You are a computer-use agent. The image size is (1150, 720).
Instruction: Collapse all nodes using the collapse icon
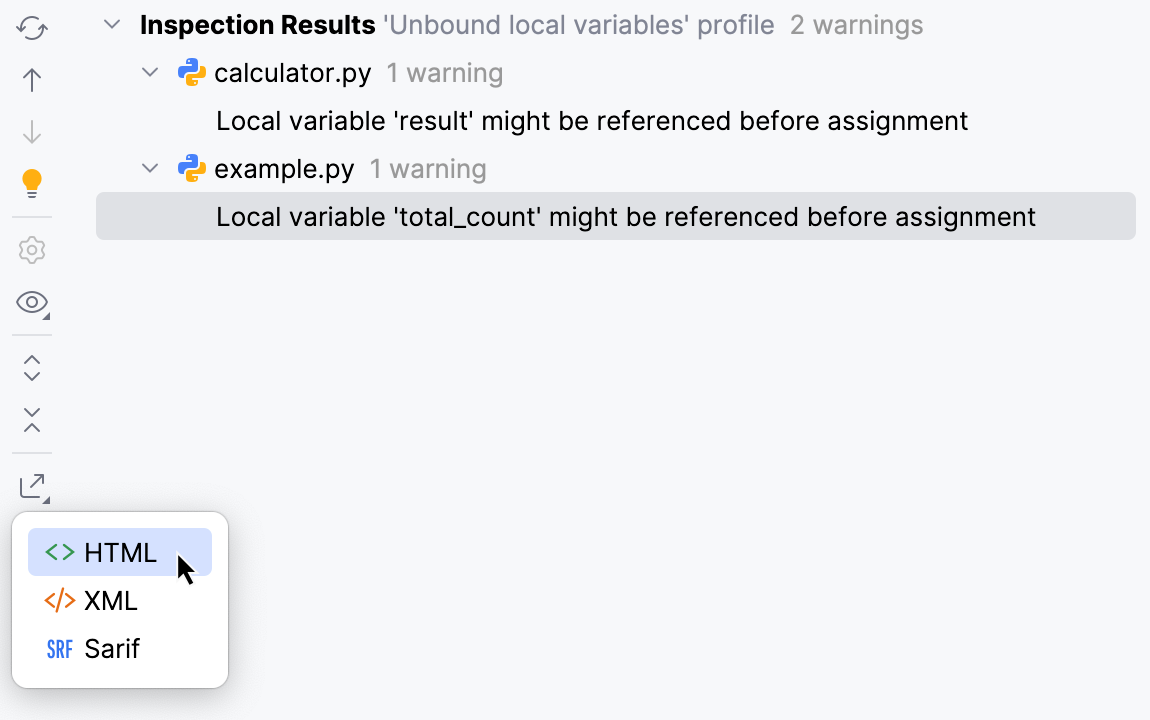tap(31, 420)
